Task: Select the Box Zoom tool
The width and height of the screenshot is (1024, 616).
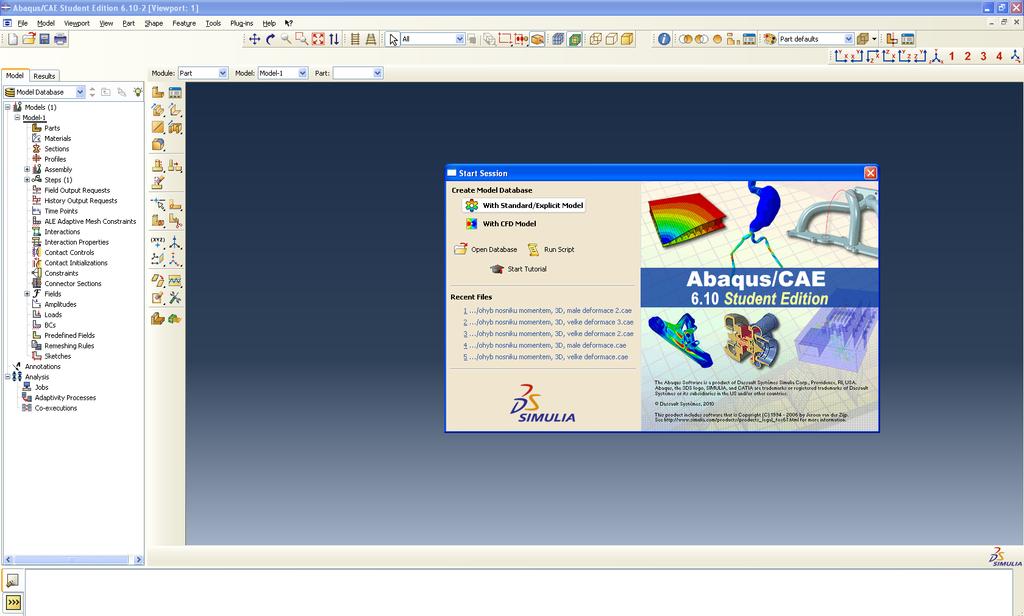Action: point(302,39)
